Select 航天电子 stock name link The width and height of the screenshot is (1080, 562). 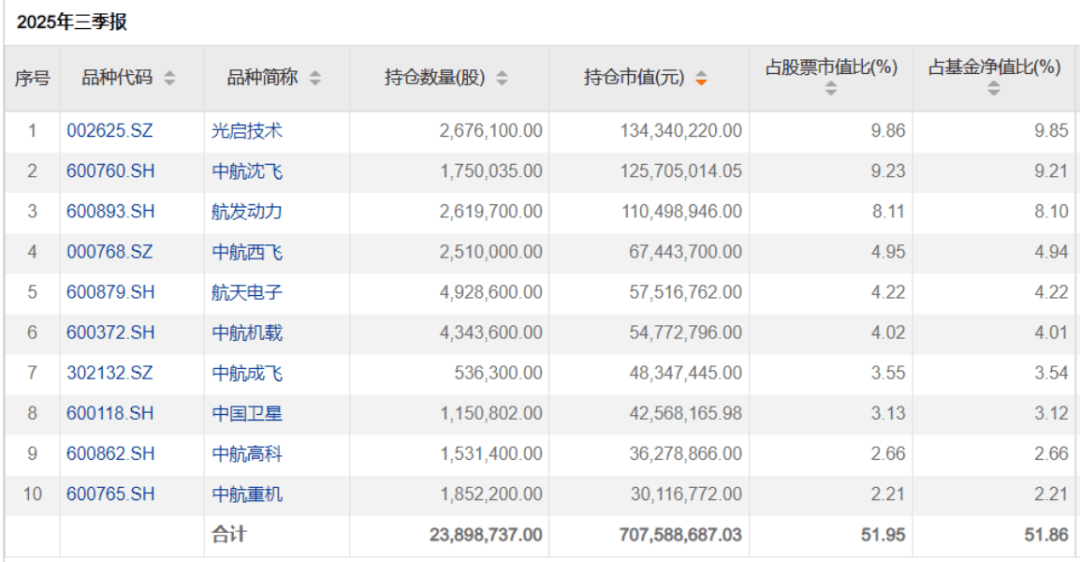tap(247, 292)
